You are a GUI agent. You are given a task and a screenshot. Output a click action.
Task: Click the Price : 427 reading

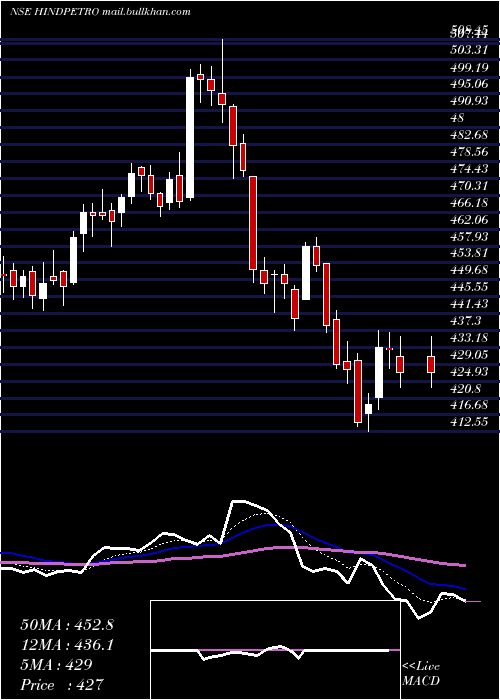click(x=62, y=685)
